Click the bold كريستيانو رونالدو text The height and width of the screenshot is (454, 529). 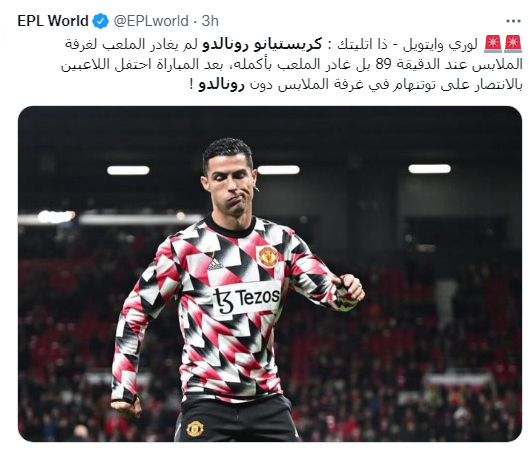tap(262, 44)
